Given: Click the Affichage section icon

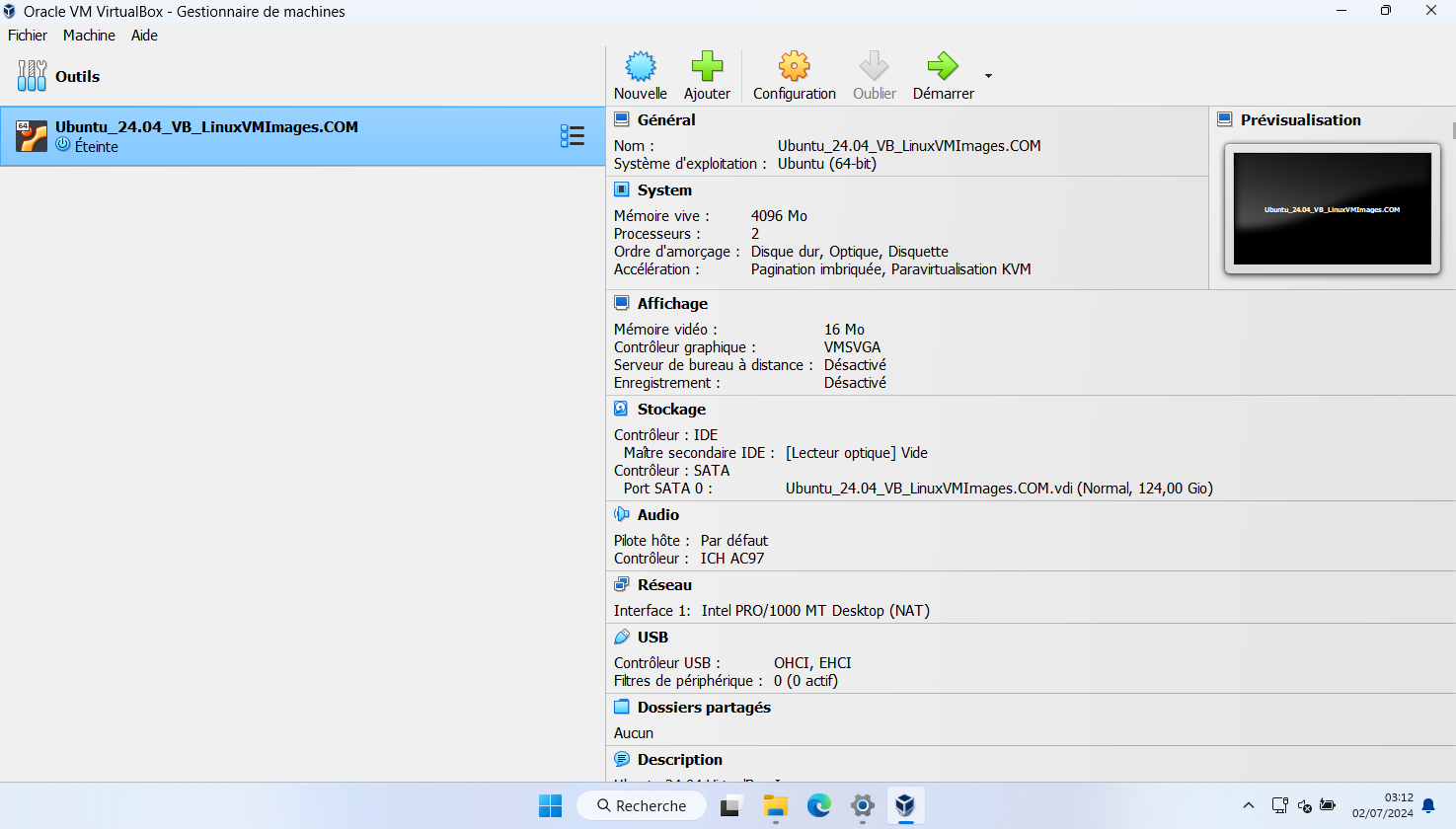Looking at the screenshot, I should 622,303.
